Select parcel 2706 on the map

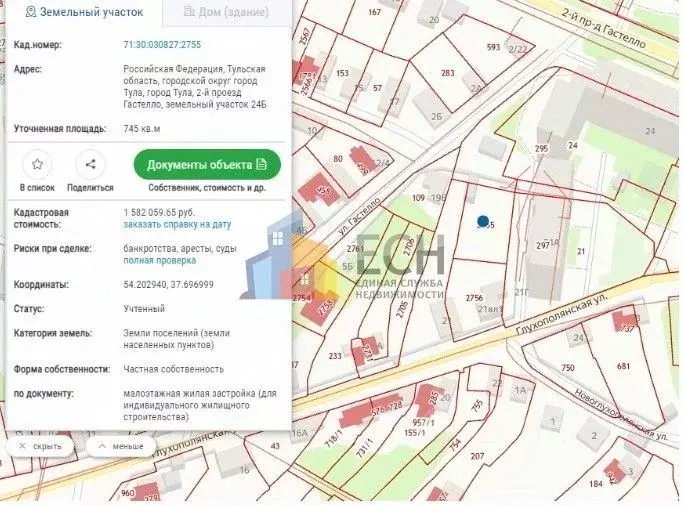point(410,249)
